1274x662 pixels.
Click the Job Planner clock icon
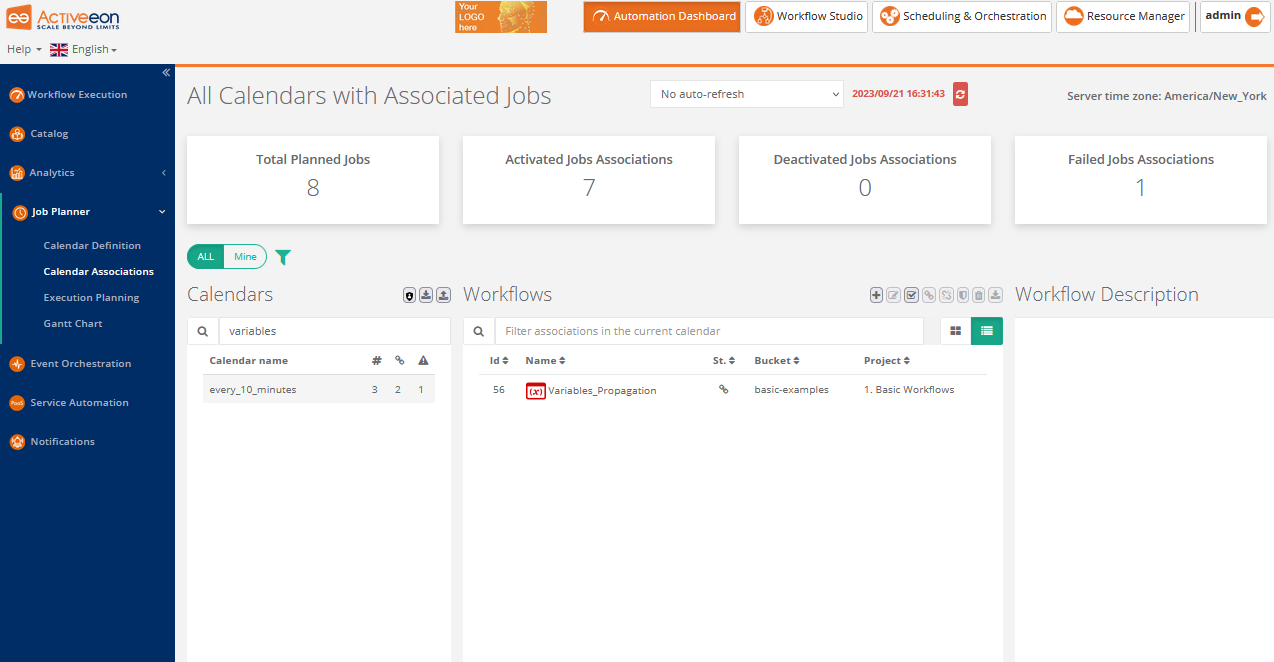[x=20, y=212]
